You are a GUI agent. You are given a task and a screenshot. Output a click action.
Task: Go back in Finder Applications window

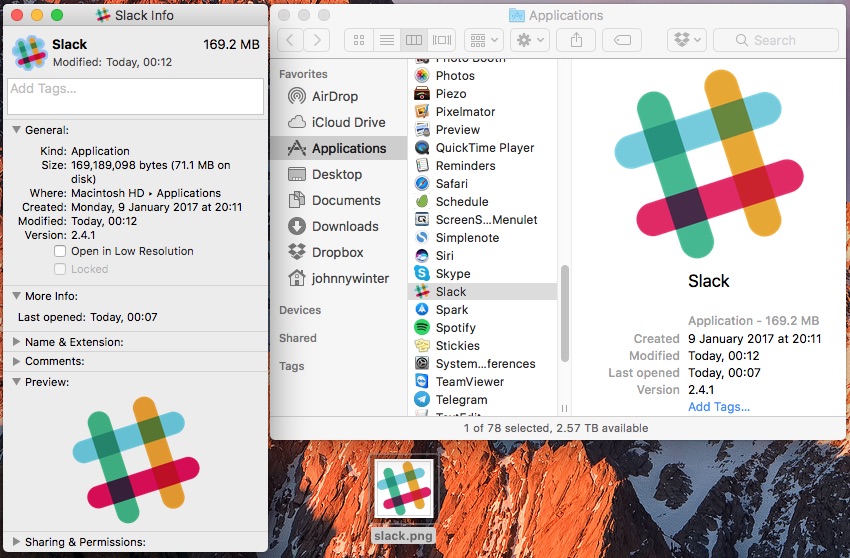point(291,40)
